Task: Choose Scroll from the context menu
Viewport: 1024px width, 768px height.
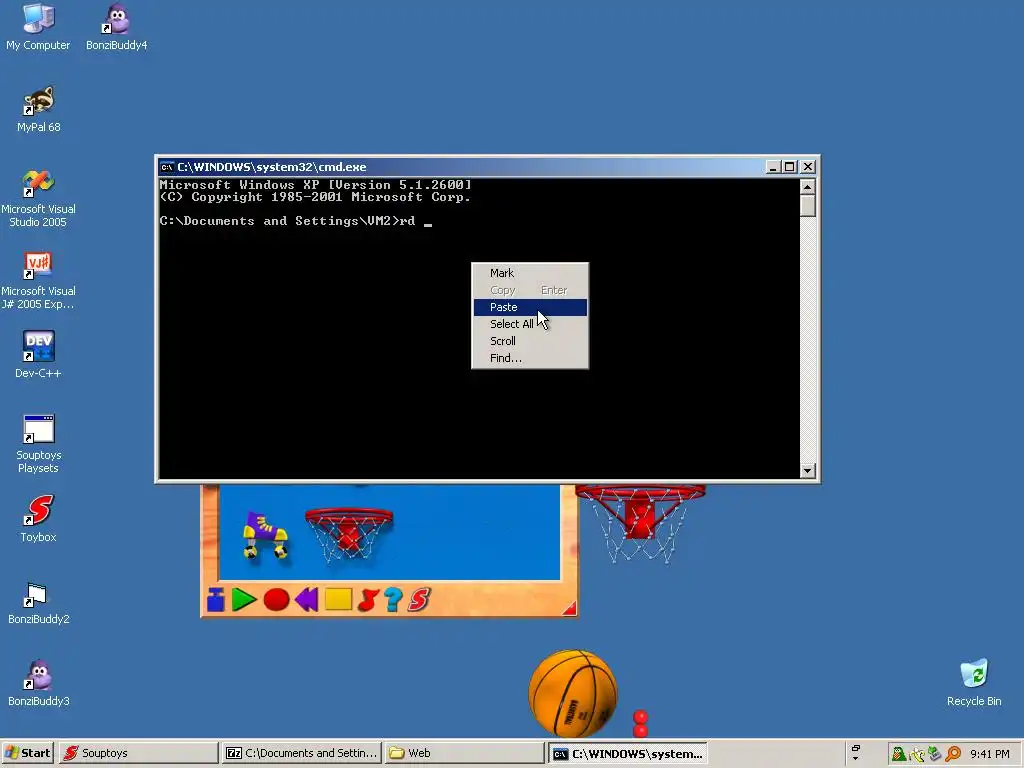Action: coord(530,341)
